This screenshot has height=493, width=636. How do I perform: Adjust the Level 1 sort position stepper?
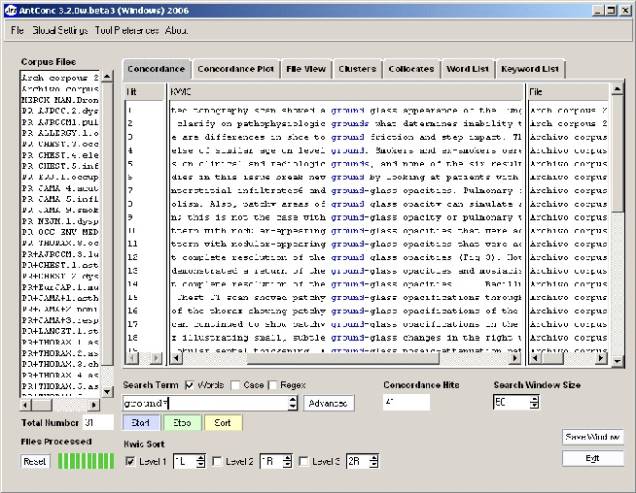coord(201,461)
